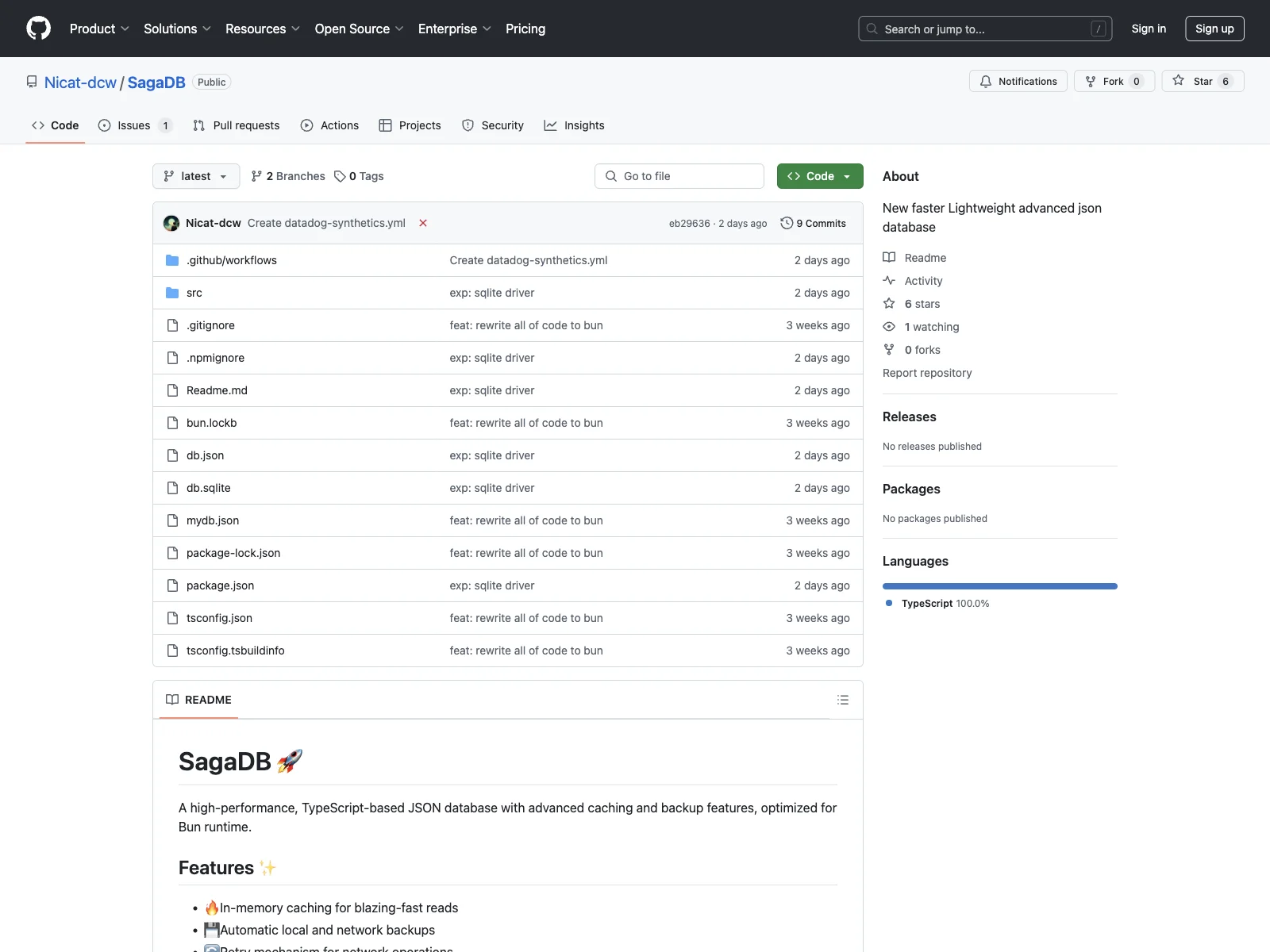1270x952 pixels.
Task: Click the fork icon beside 0 forks
Action: coord(889,350)
